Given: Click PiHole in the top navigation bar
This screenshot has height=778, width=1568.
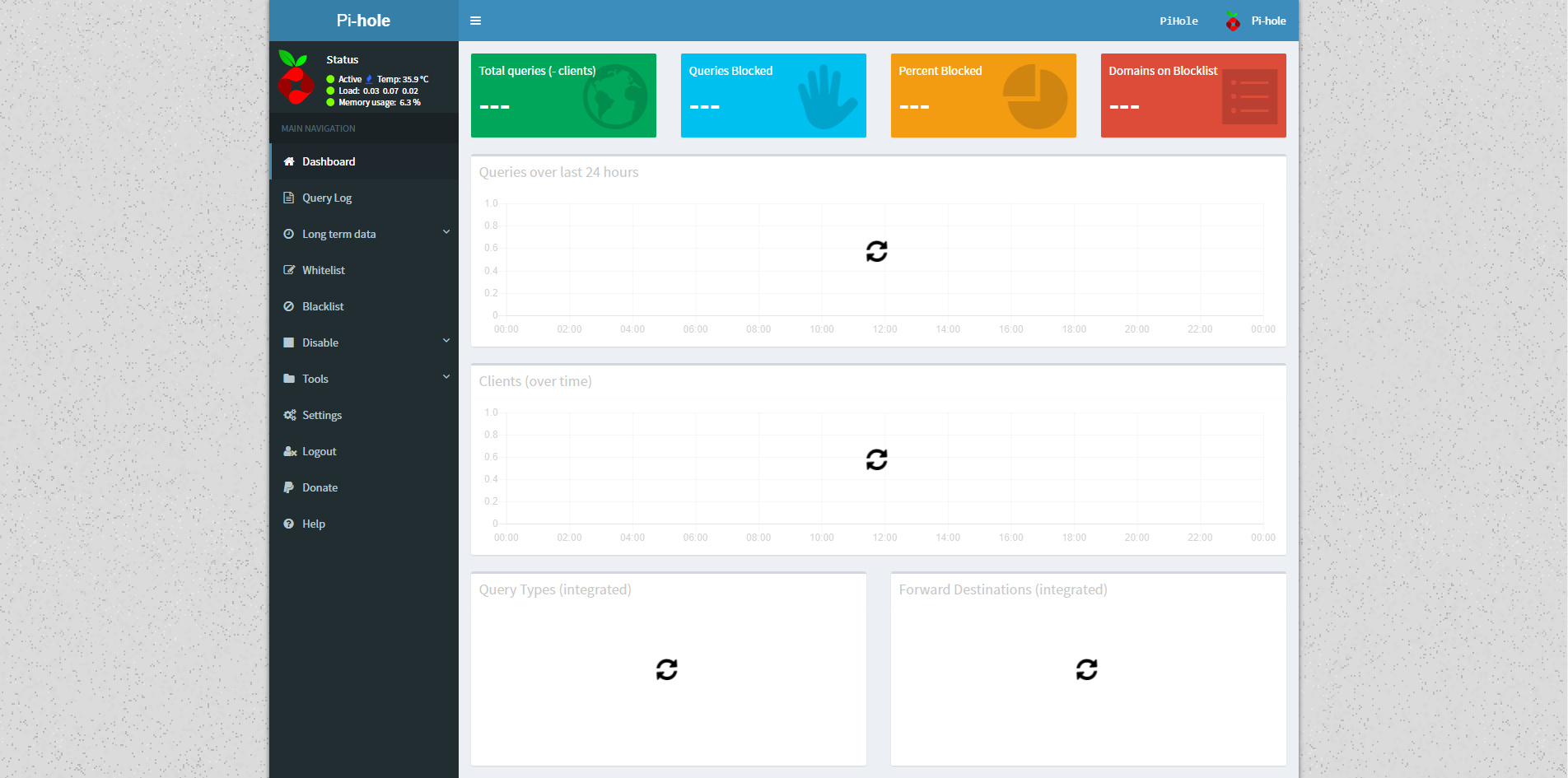Looking at the screenshot, I should pyautogui.click(x=1178, y=21).
